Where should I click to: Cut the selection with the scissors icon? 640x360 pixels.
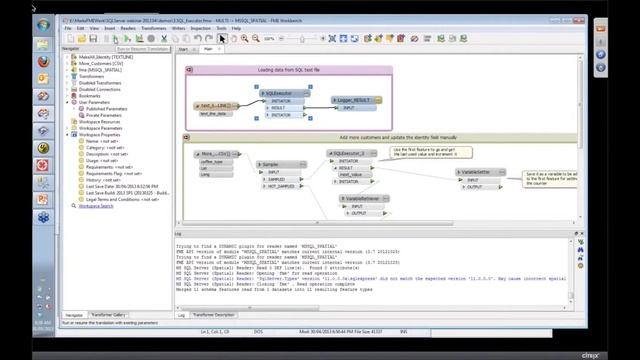pos(164,38)
